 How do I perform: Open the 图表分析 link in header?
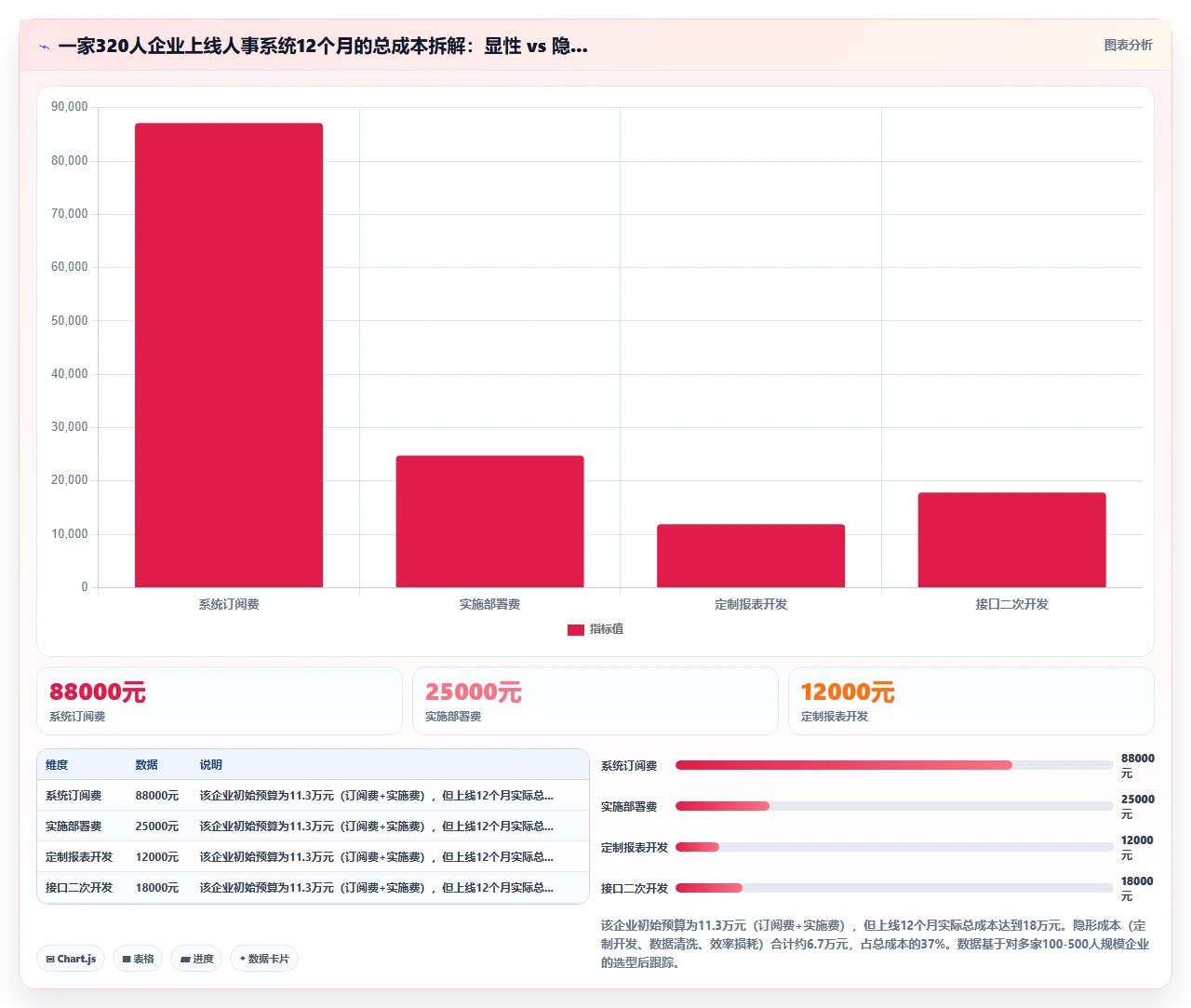(x=1128, y=45)
